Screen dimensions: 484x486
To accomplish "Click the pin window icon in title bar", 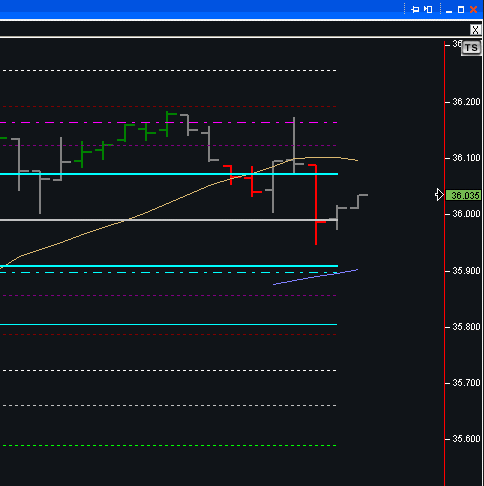I will click(415, 10).
